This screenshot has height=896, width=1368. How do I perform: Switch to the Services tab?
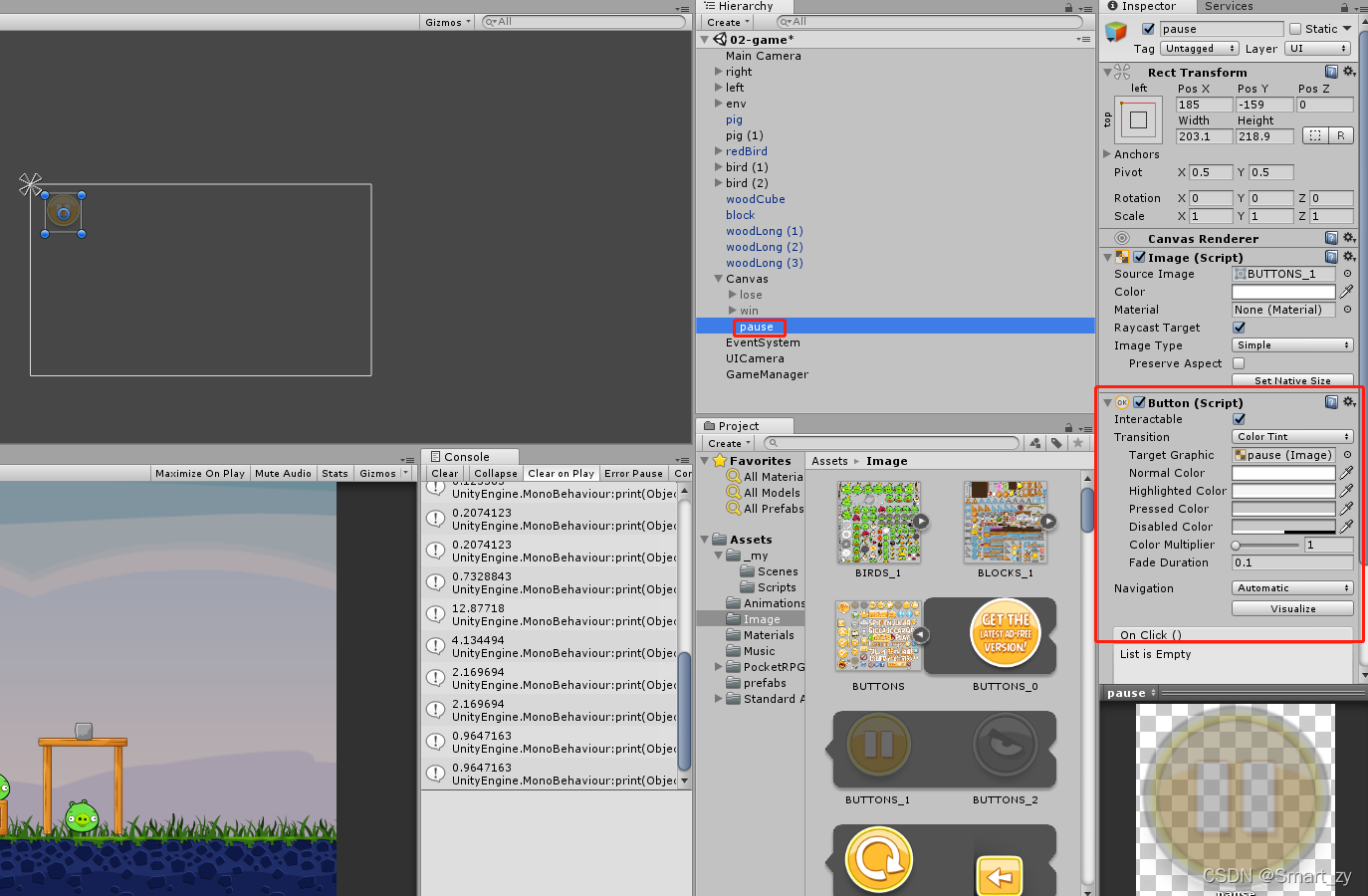pos(1229,7)
